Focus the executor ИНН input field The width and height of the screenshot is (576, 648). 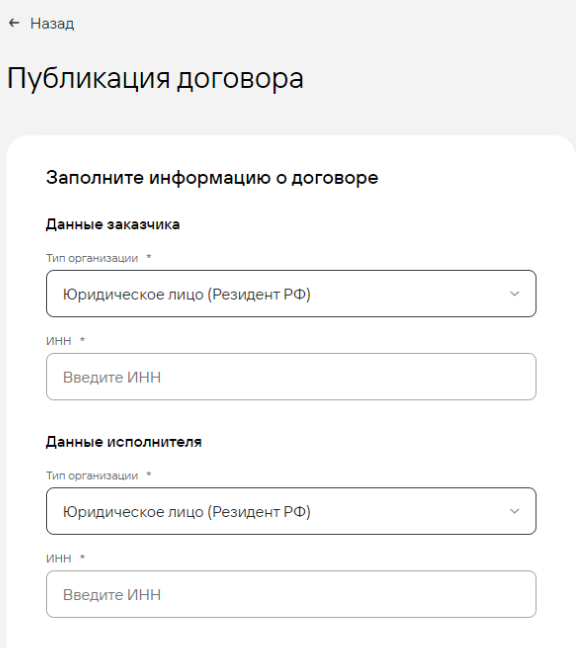tap(291, 594)
